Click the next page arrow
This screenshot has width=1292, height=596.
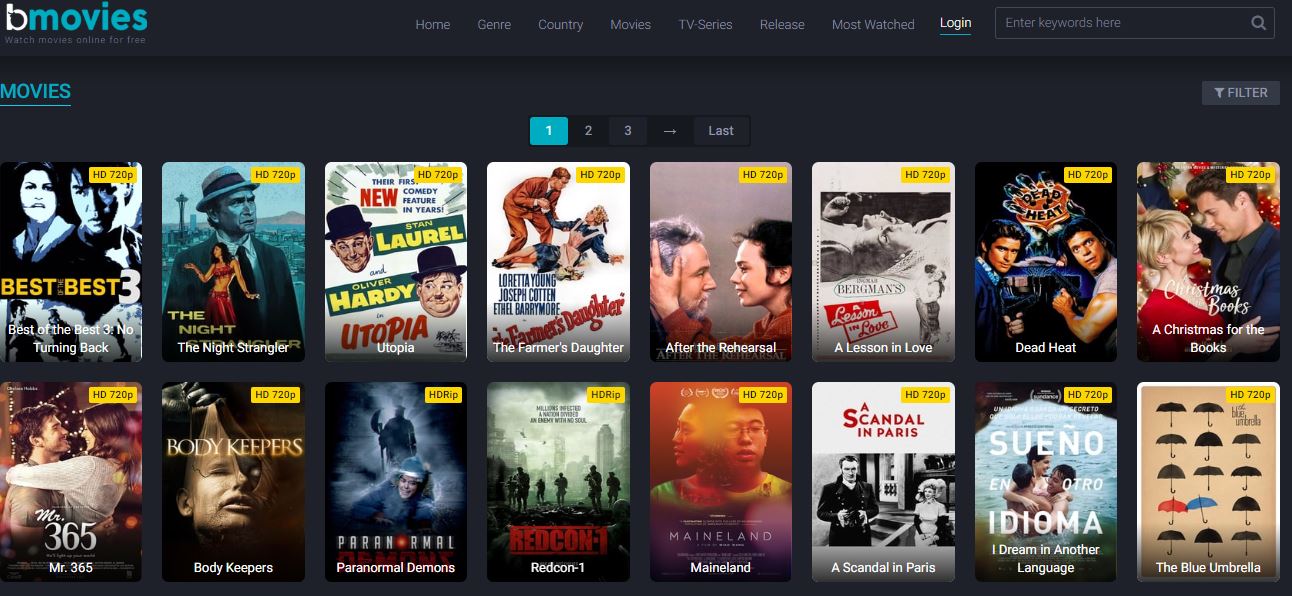[670, 131]
